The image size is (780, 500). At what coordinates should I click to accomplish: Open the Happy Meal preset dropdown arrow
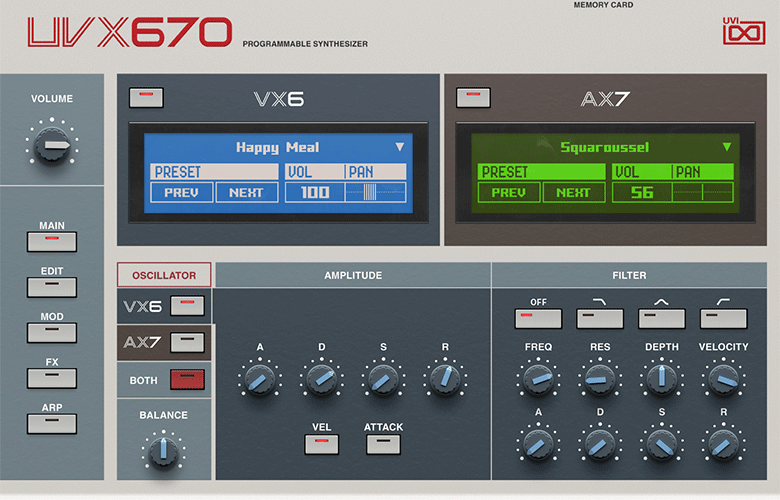point(399,147)
